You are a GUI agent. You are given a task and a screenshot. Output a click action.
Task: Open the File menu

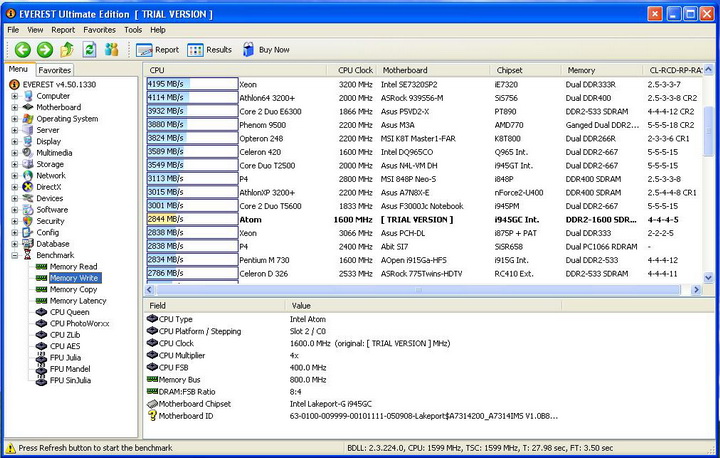tap(13, 30)
